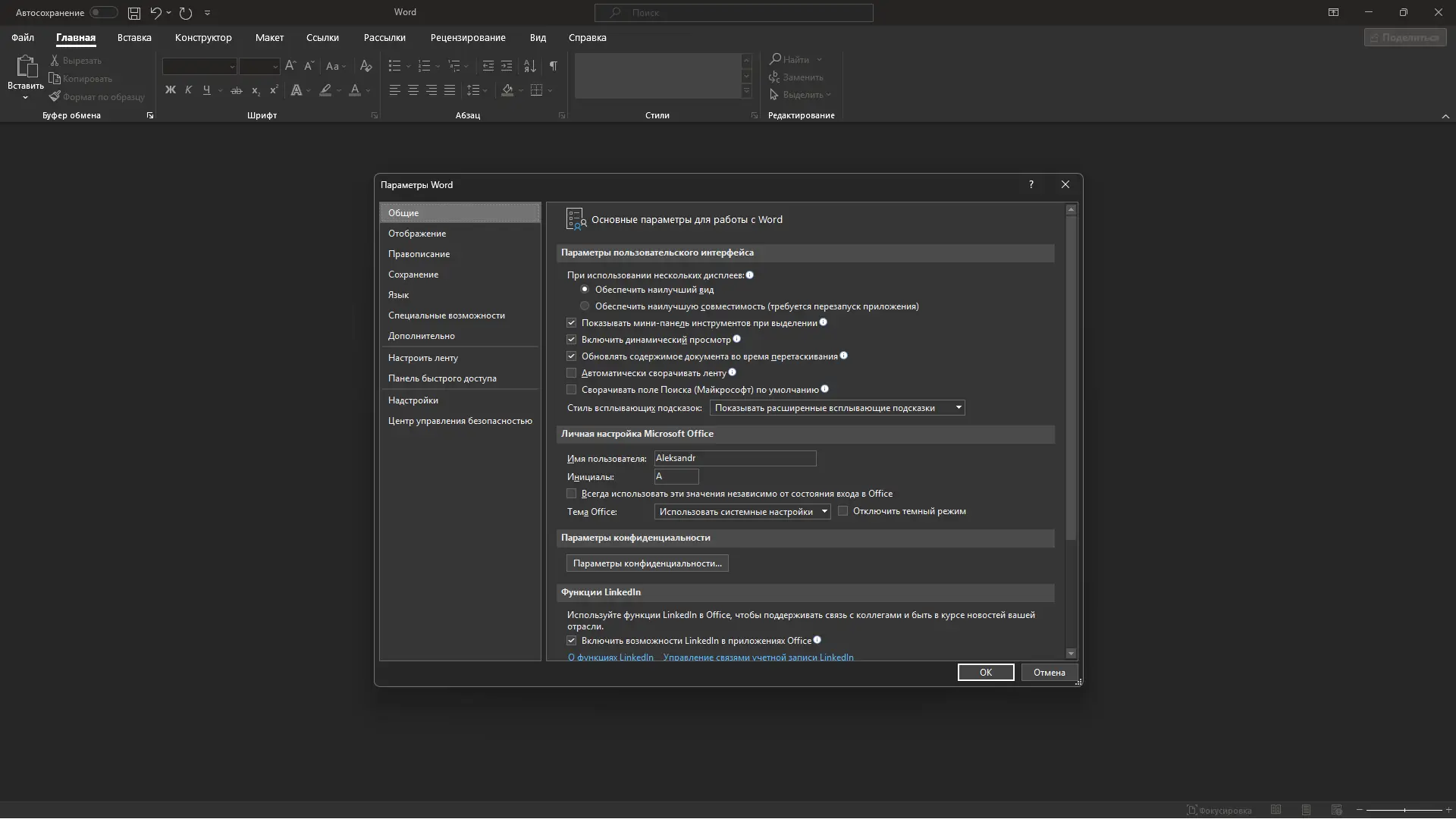Select Обеспечить наилучшую совместимость option
1456x819 pixels.
[585, 306]
